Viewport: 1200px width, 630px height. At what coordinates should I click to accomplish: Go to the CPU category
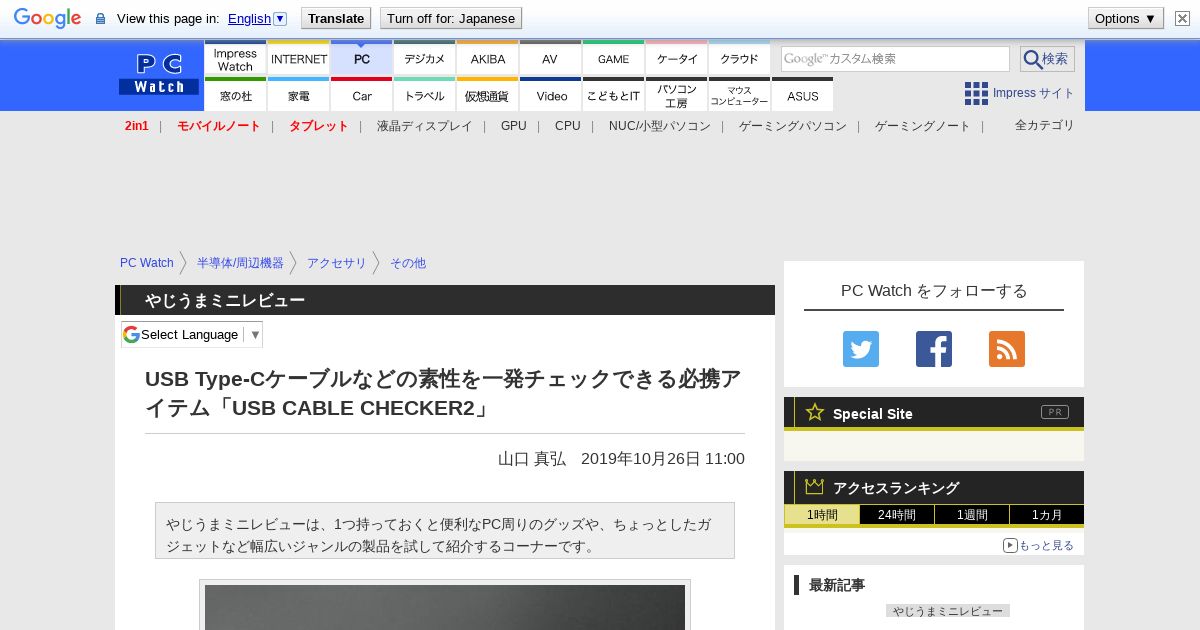click(568, 126)
